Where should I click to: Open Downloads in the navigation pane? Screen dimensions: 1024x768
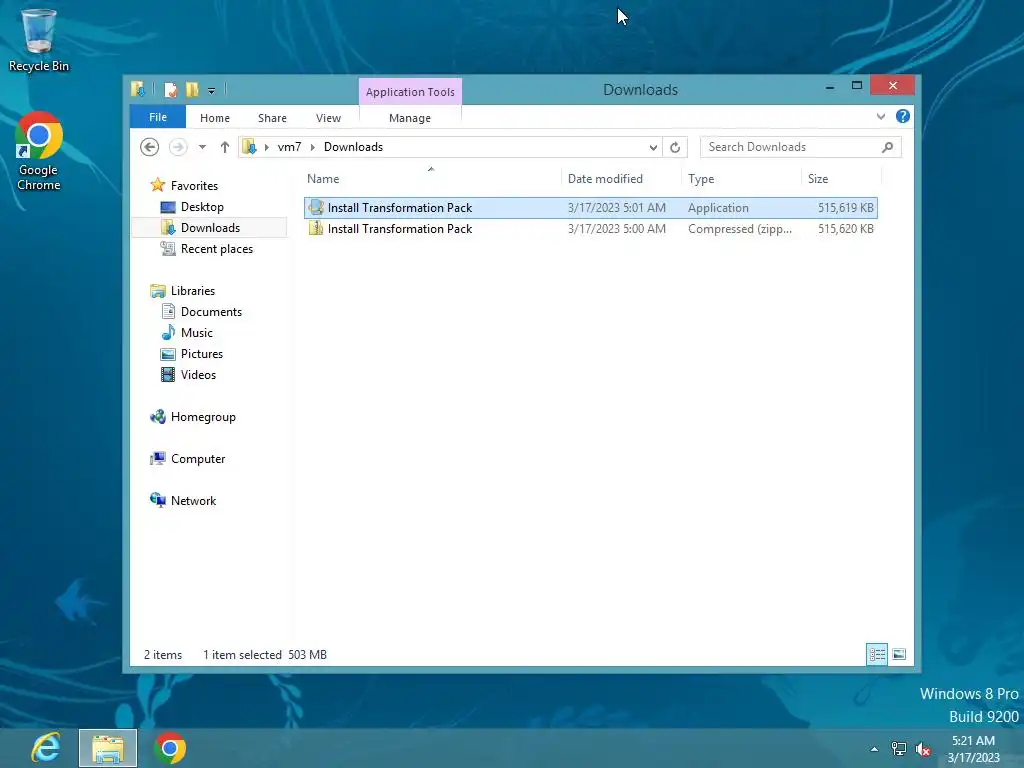pyautogui.click(x=210, y=228)
